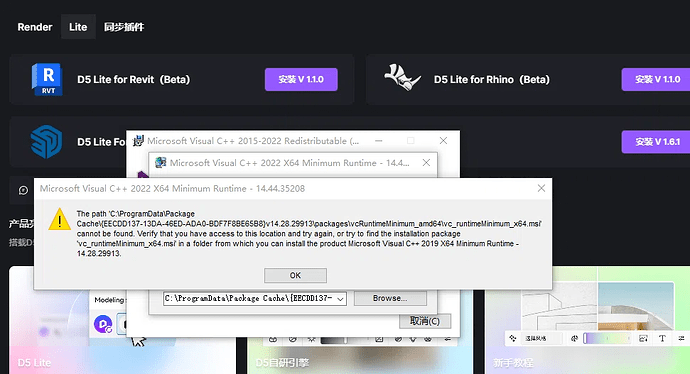Minimize the Visual C++ 2015-2022 Redistributable window
This screenshot has width=690, height=374.
[378, 141]
